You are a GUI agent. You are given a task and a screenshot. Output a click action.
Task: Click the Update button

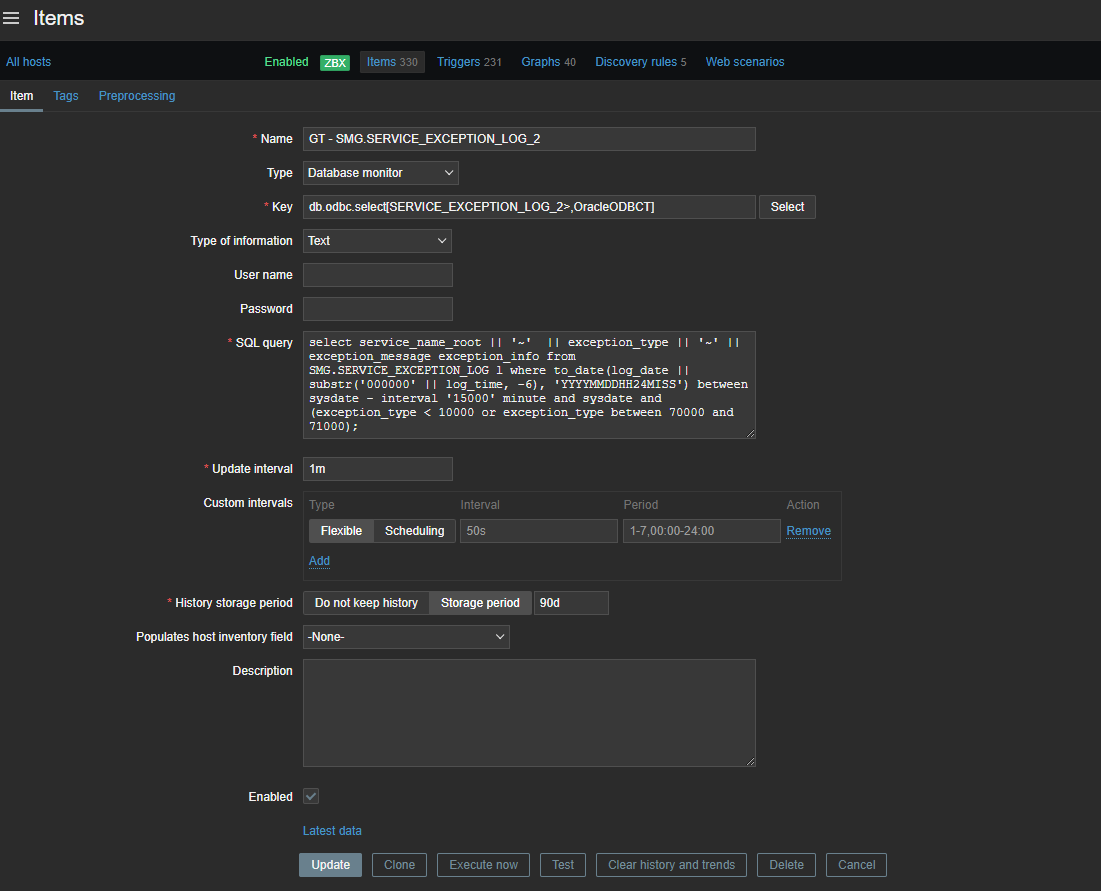pos(330,865)
